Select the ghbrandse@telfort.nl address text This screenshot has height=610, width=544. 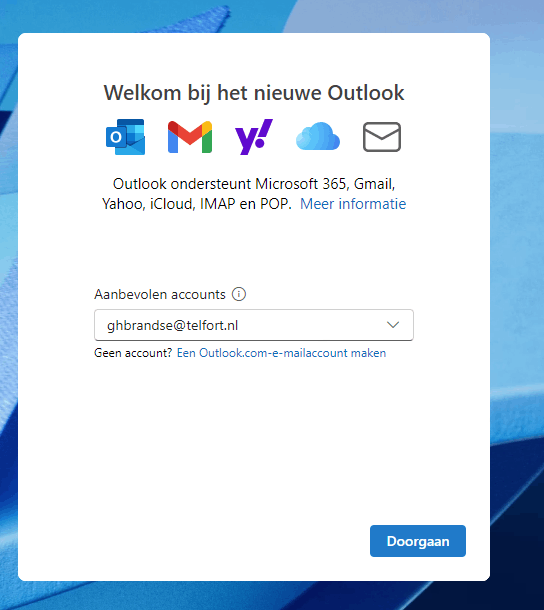(x=172, y=325)
